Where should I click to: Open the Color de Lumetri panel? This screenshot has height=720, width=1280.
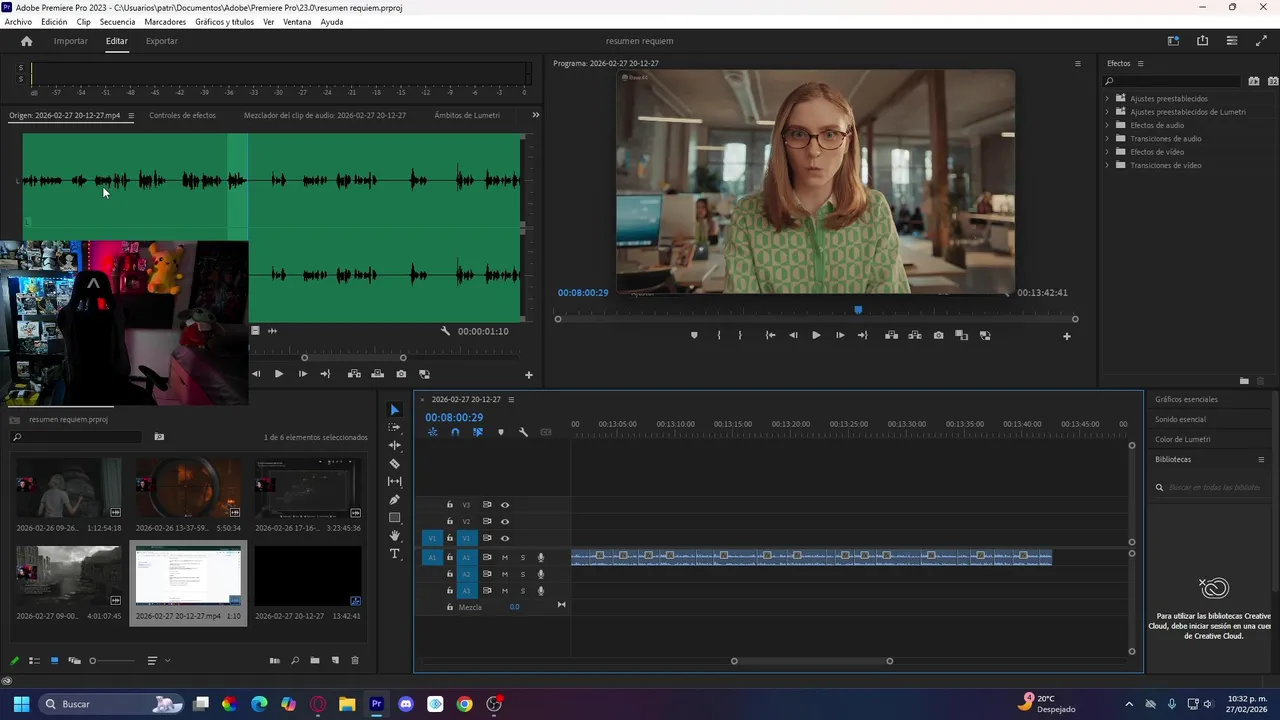pos(1183,439)
